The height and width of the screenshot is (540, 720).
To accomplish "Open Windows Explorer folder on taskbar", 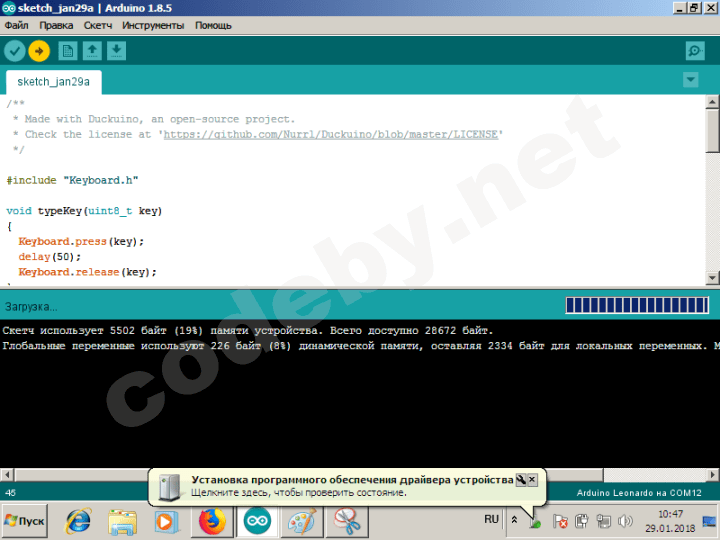I will (122, 522).
